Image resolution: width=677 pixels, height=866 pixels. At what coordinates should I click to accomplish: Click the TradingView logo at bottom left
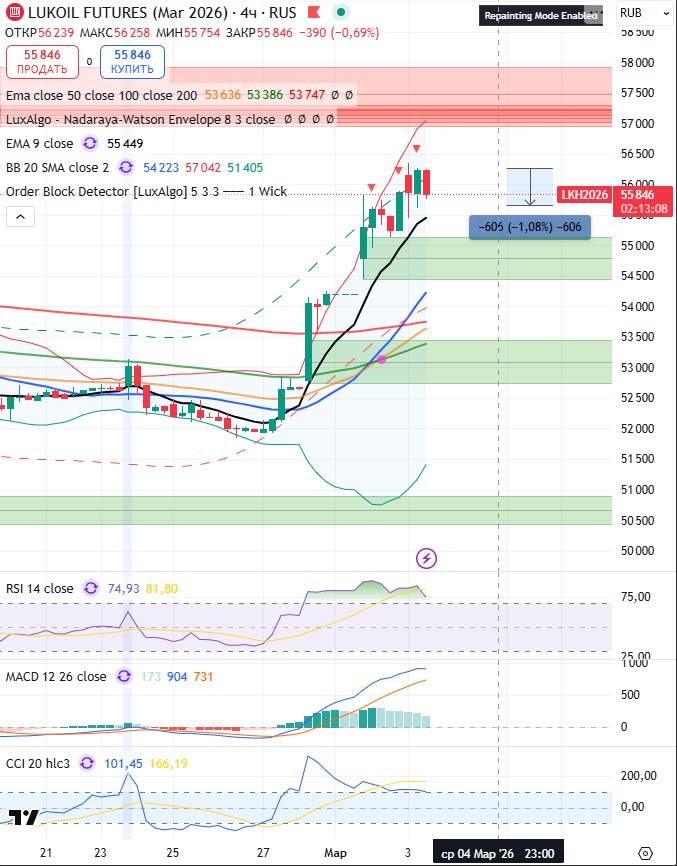(23, 817)
